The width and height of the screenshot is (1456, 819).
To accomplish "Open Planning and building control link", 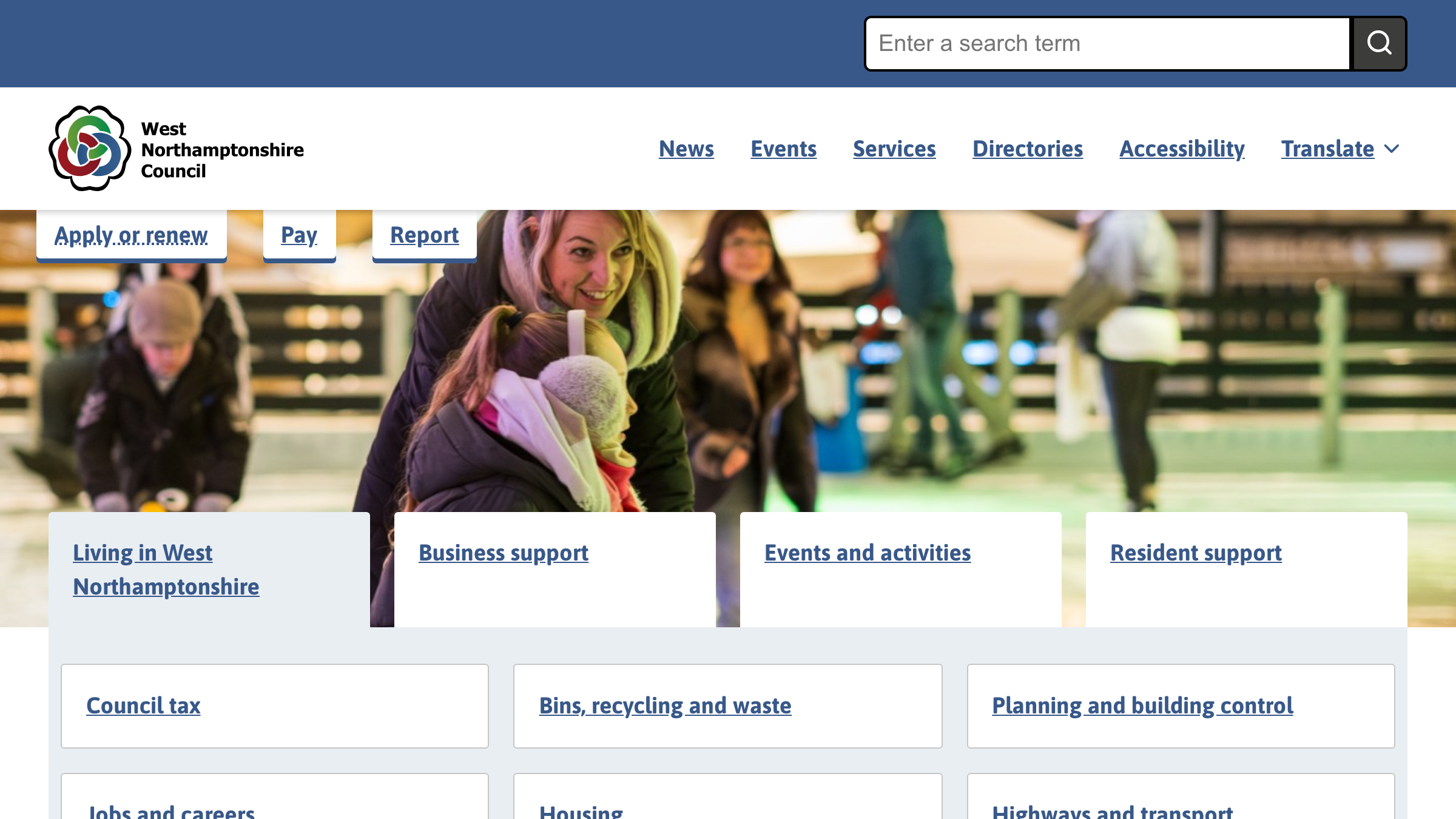I will [x=1142, y=706].
